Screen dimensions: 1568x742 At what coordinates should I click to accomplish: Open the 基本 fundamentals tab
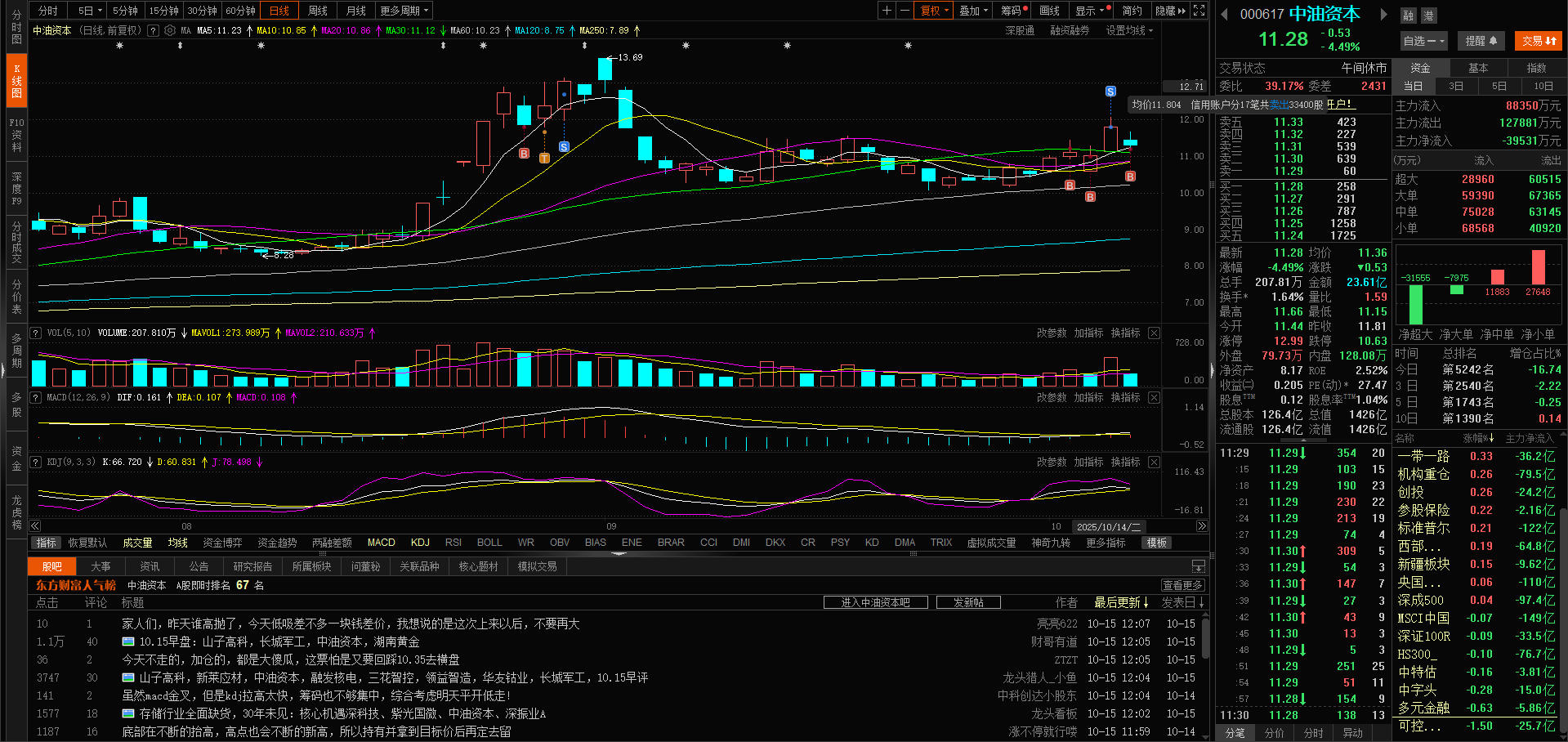pos(1478,68)
